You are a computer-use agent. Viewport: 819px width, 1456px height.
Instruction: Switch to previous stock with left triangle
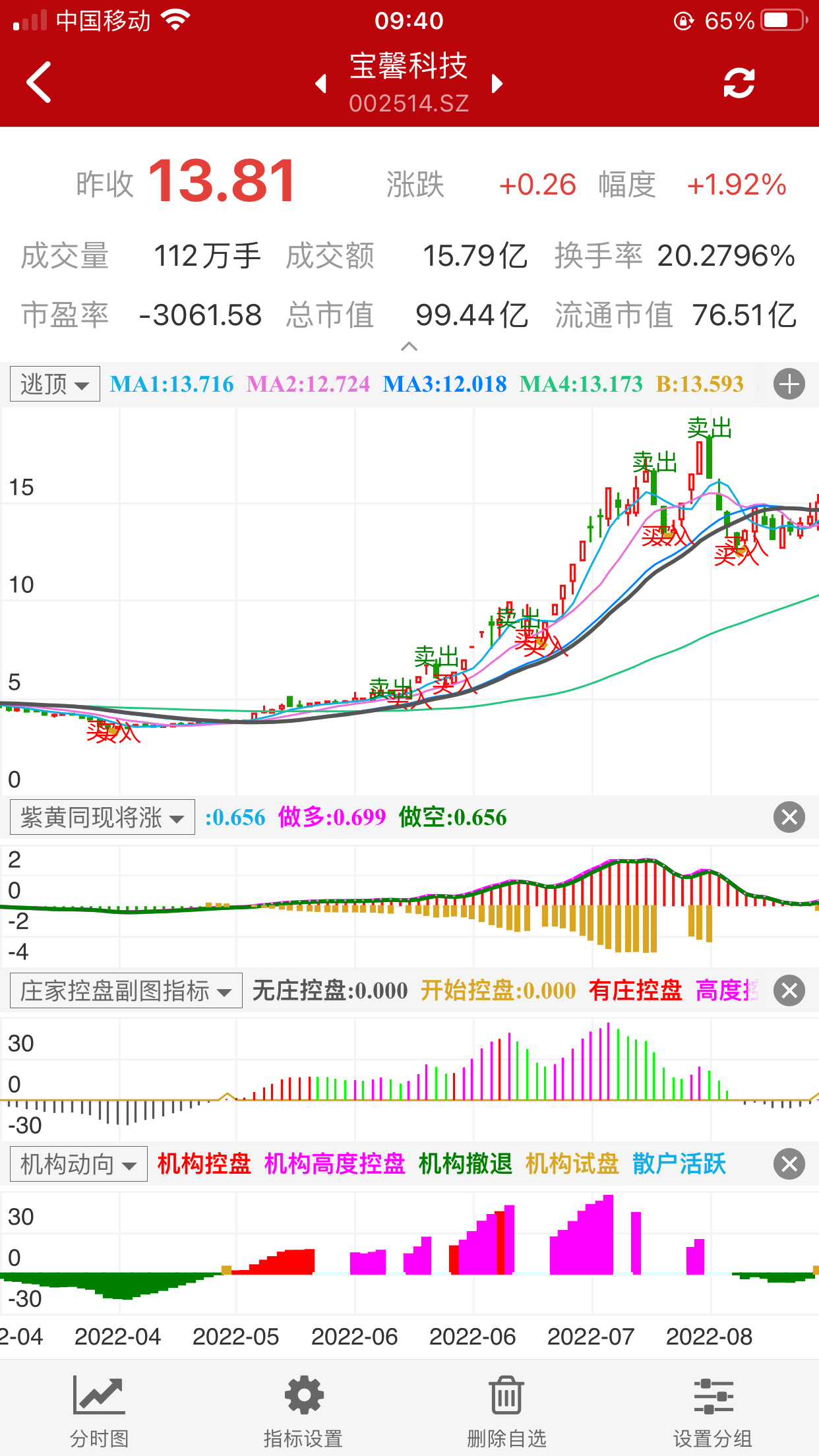coord(321,84)
